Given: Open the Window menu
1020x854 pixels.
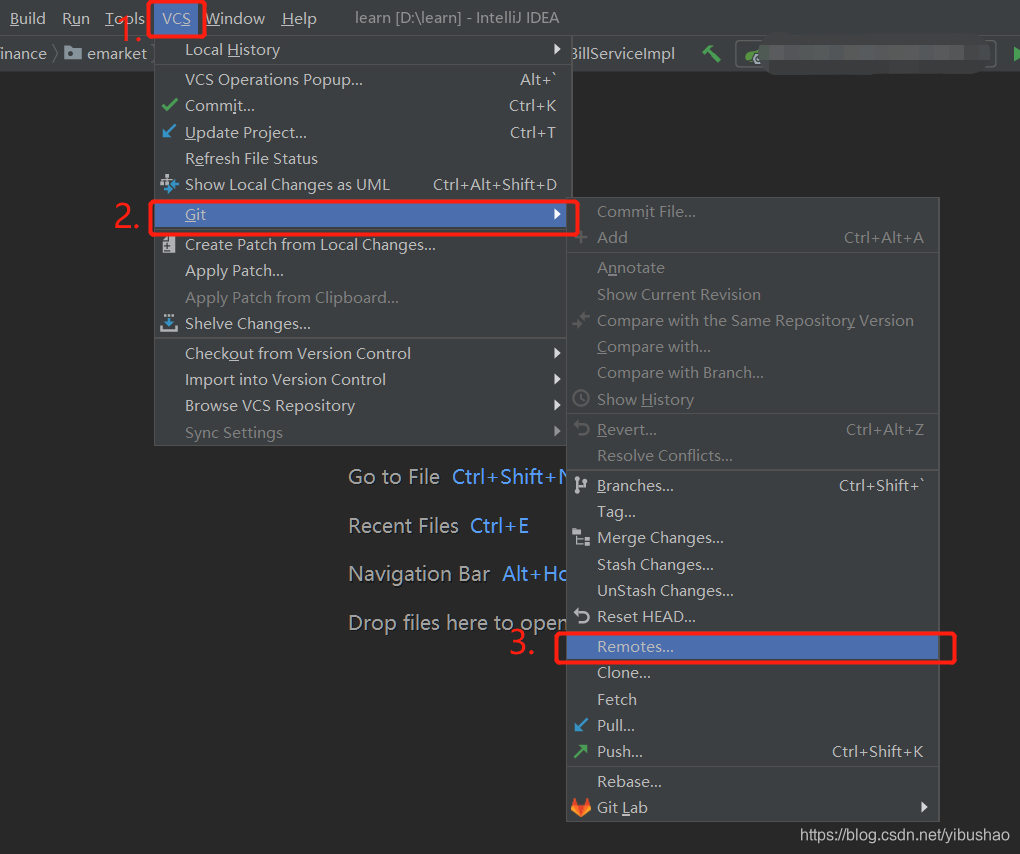Looking at the screenshot, I should (x=235, y=18).
